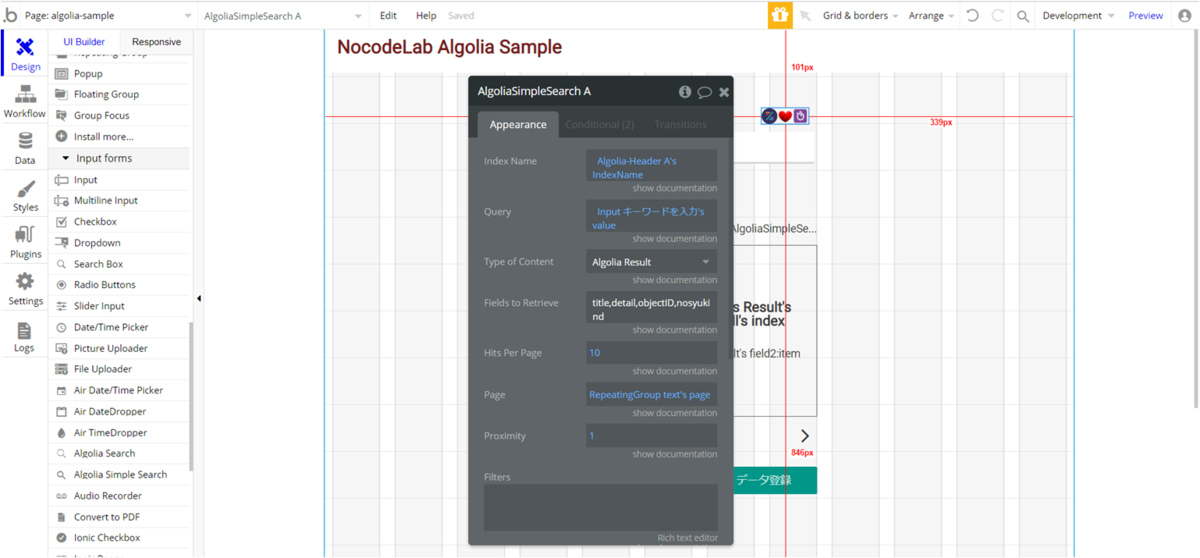Viewport: 1200px width, 558px height.
Task: Open the Workflow section
Action: tap(25, 102)
